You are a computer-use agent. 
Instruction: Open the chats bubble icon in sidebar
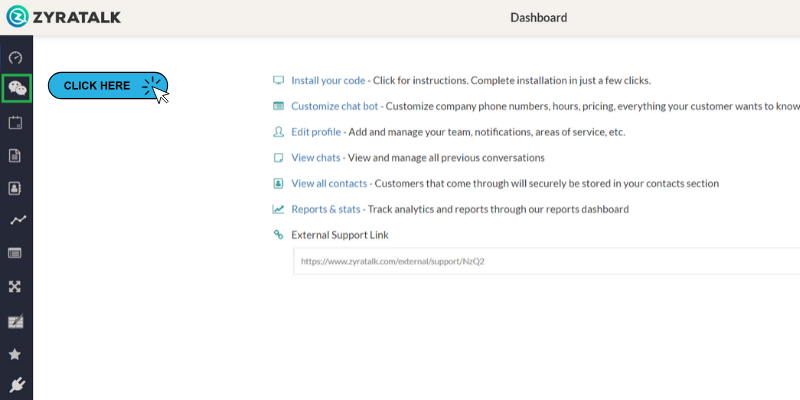click(x=17, y=89)
